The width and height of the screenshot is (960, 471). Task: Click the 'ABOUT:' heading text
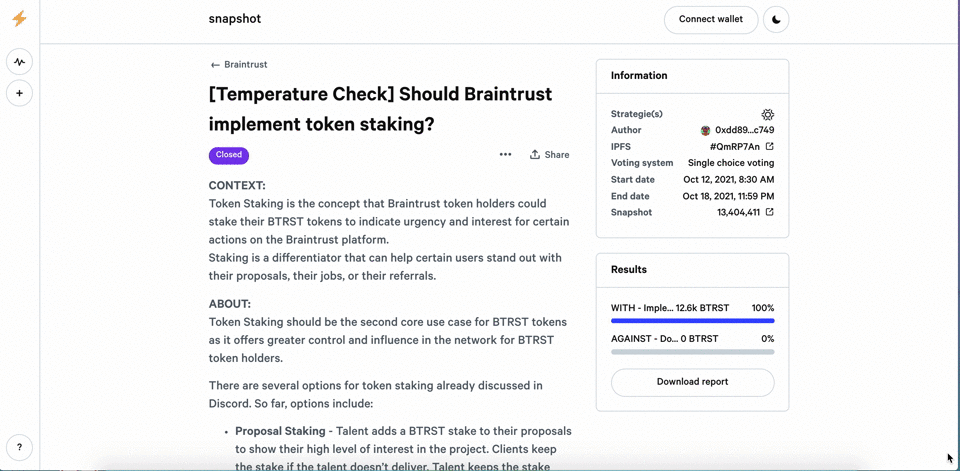click(230, 304)
